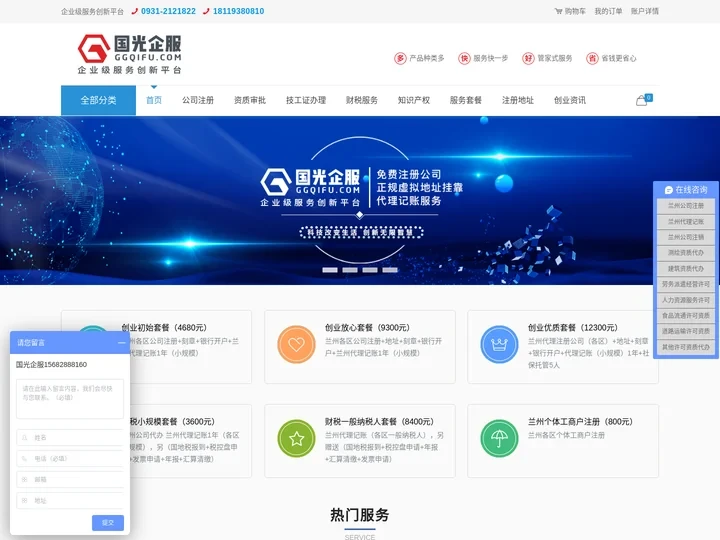Click 其他许可资质代办 in consultation sidebar
The width and height of the screenshot is (720, 540).
tap(686, 347)
